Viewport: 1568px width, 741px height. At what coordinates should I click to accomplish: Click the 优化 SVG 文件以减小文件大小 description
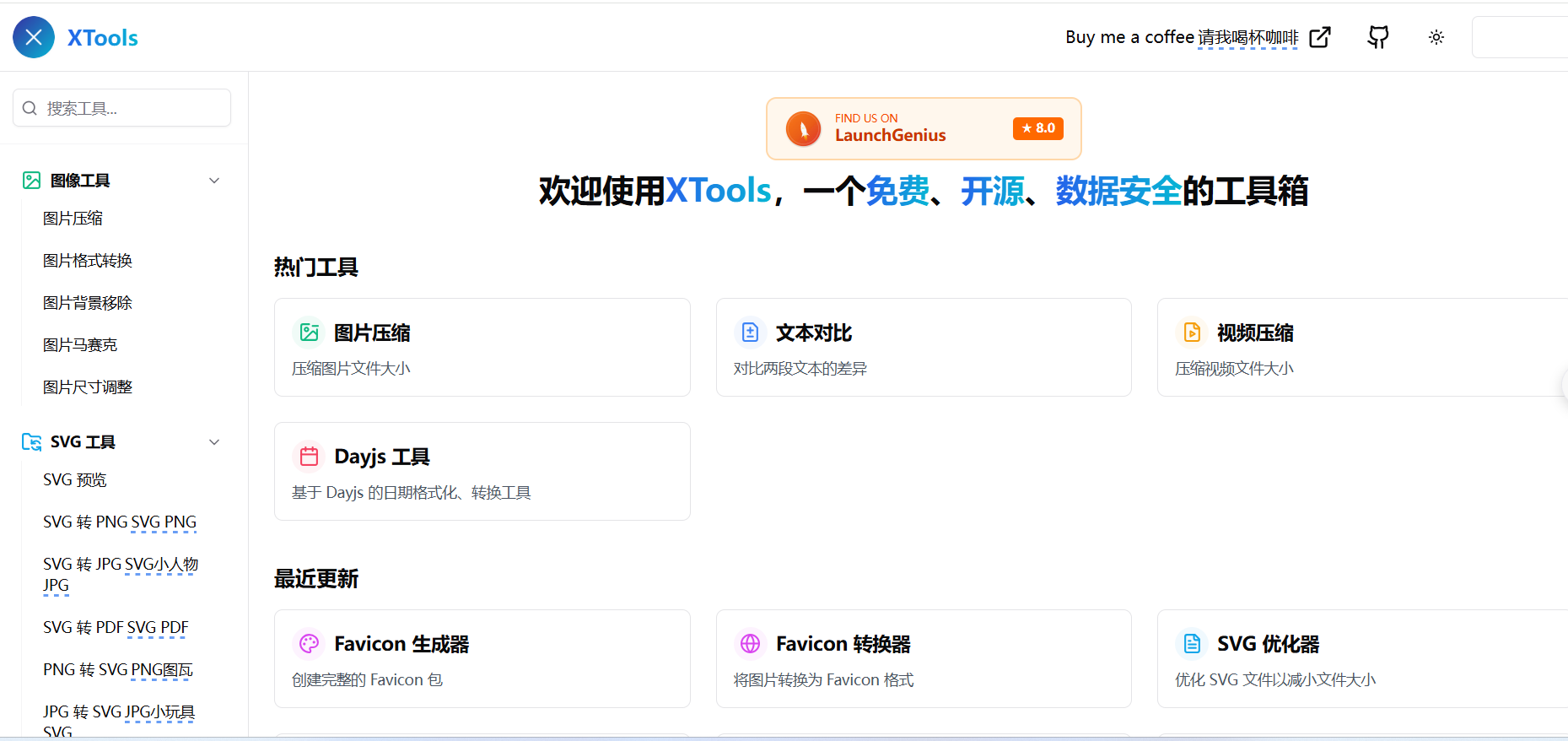tap(1275, 680)
